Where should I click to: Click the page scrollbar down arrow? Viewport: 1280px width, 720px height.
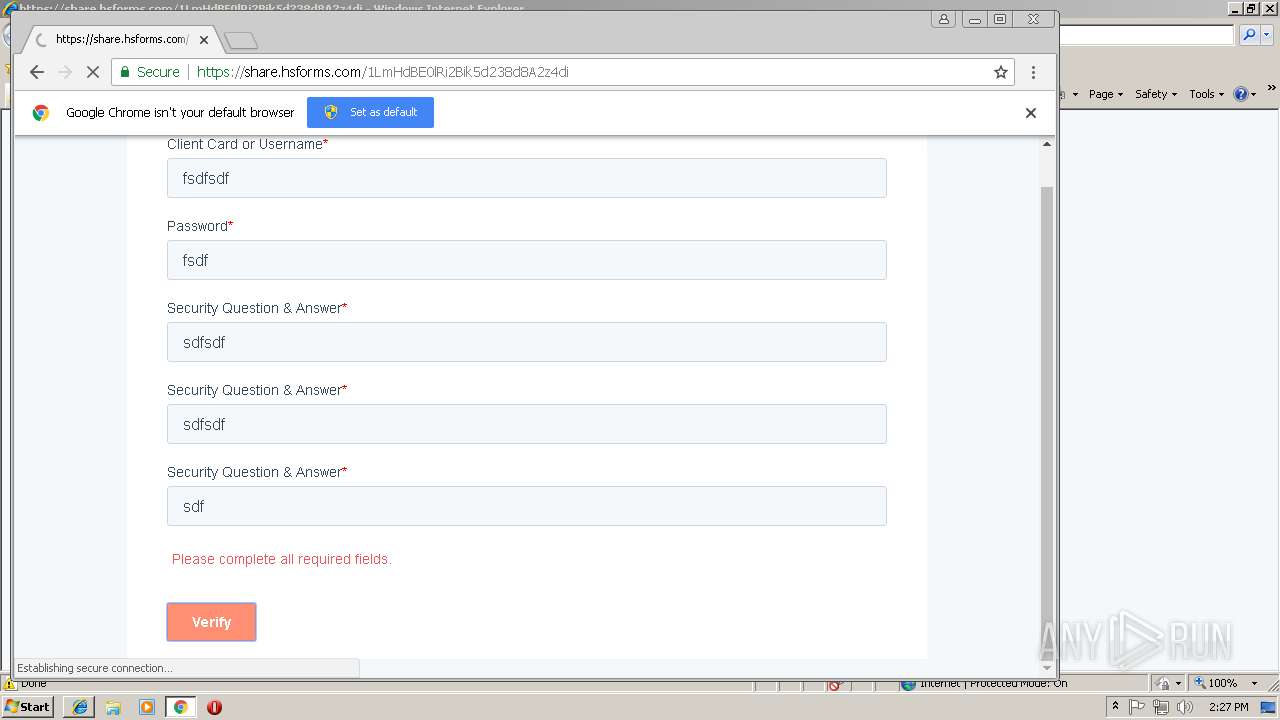click(x=1047, y=668)
